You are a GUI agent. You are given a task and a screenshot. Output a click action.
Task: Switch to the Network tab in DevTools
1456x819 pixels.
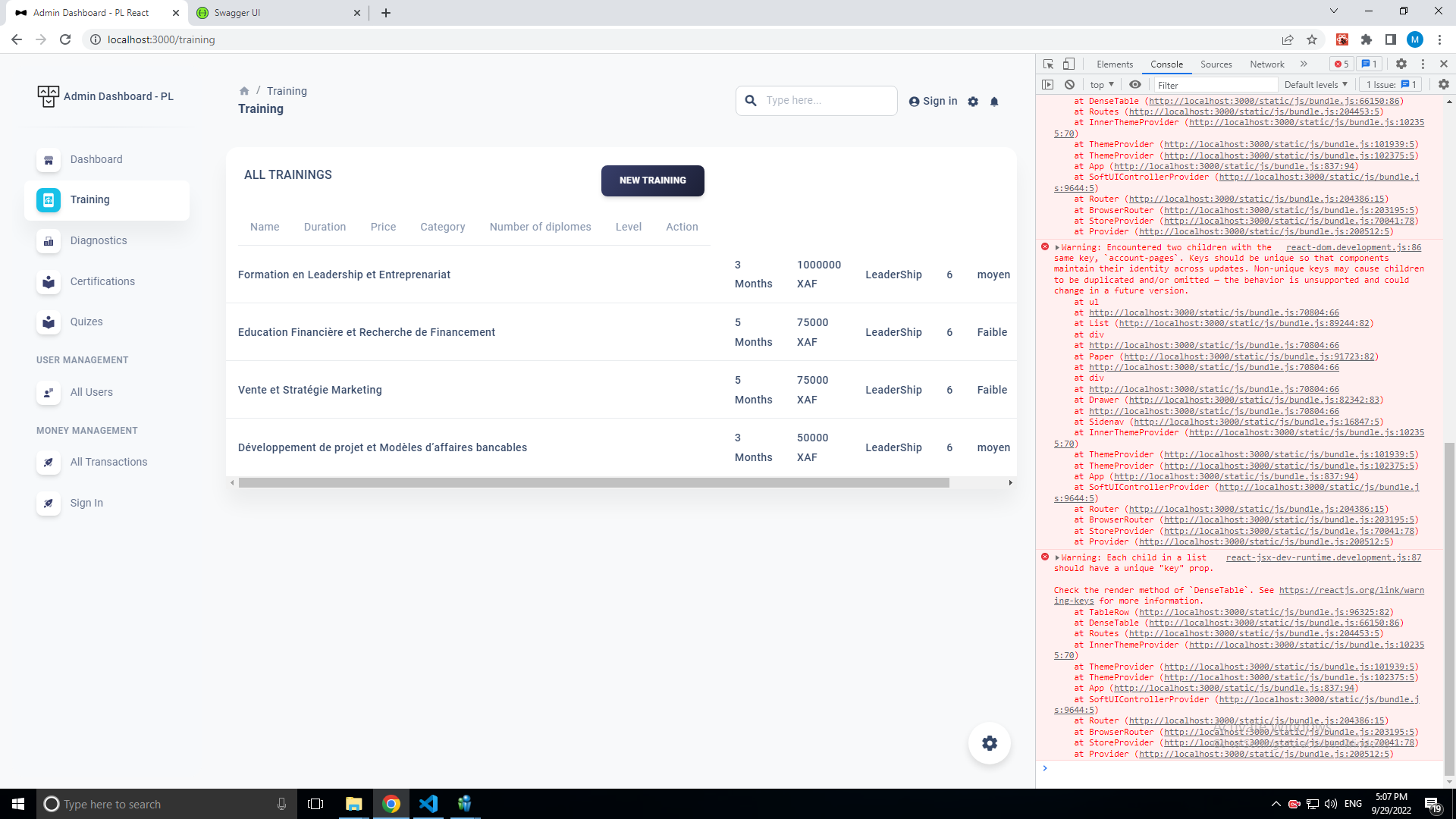click(1266, 64)
